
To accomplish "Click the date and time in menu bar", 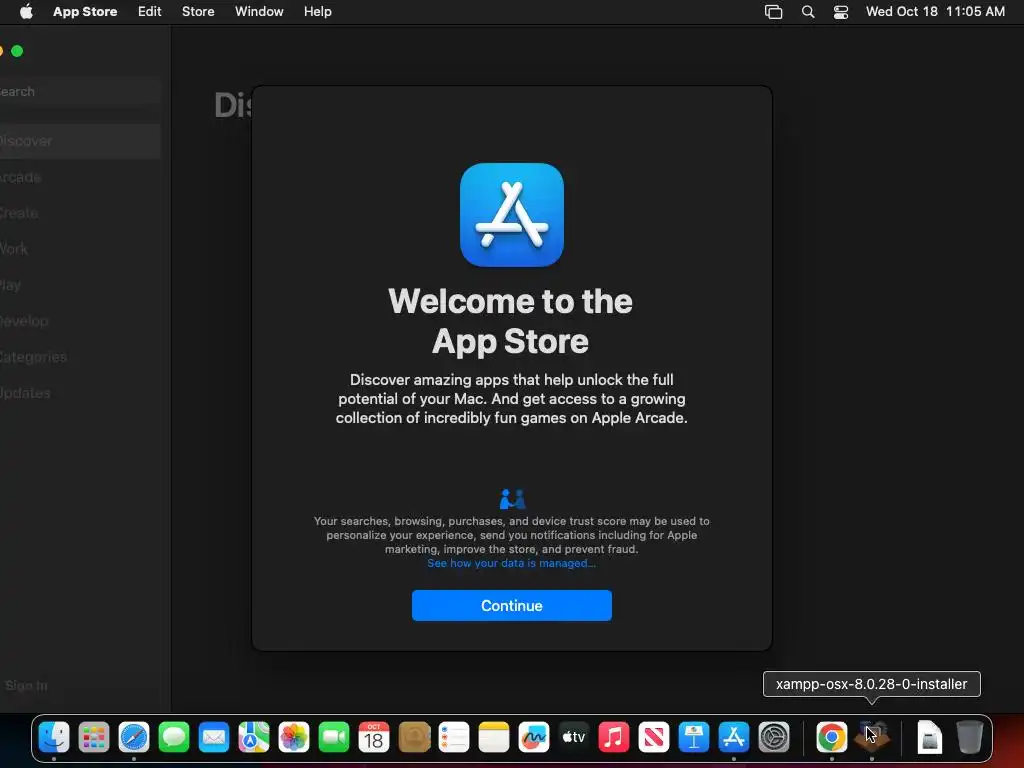I will 935,12.
